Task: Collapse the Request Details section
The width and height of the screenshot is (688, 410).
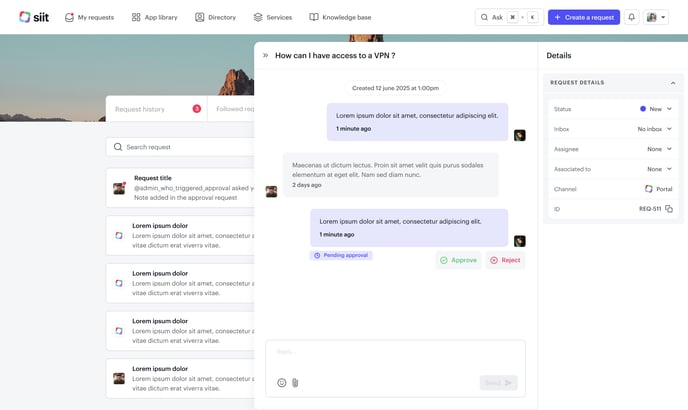Action: (671, 83)
